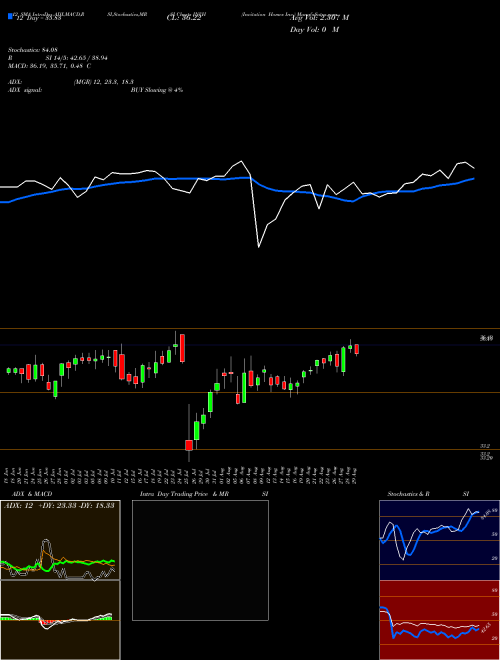Image resolution: width=500 pixels, height=660 pixels.
Task: Open the red RSI chart panel
Action: pos(439,620)
